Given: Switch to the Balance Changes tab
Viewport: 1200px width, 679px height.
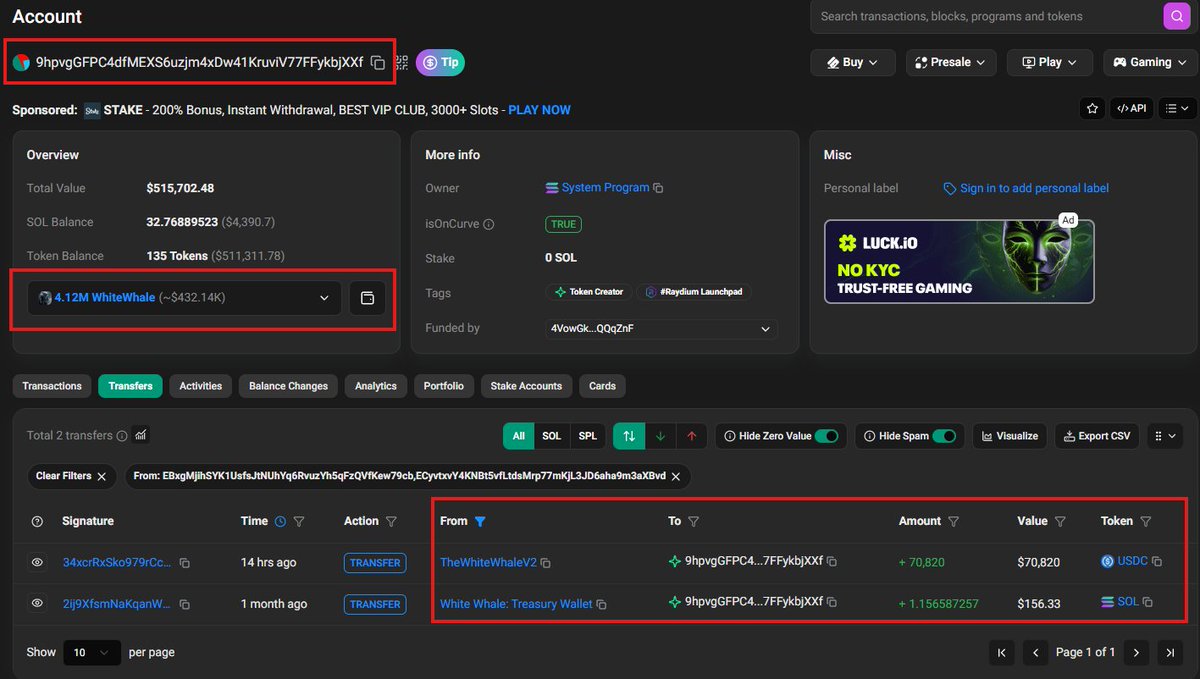Looking at the screenshot, I should pos(288,386).
